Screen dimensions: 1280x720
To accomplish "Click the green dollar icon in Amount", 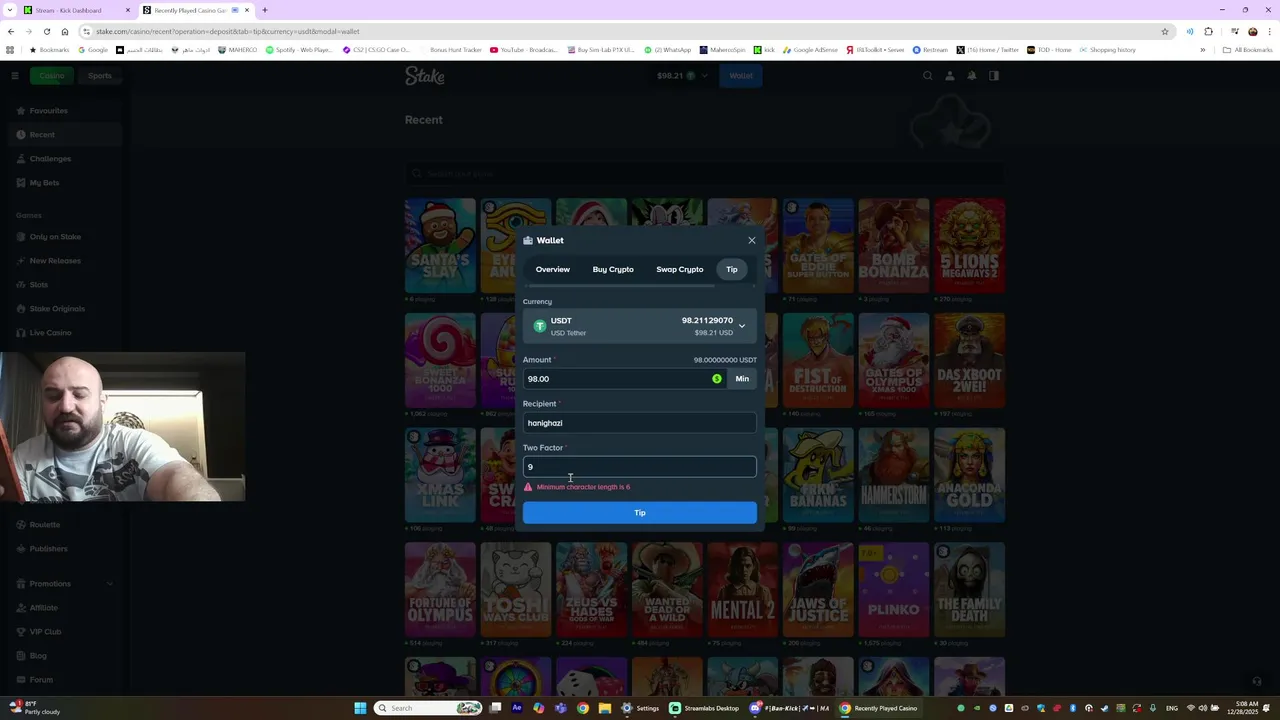I will point(717,379).
